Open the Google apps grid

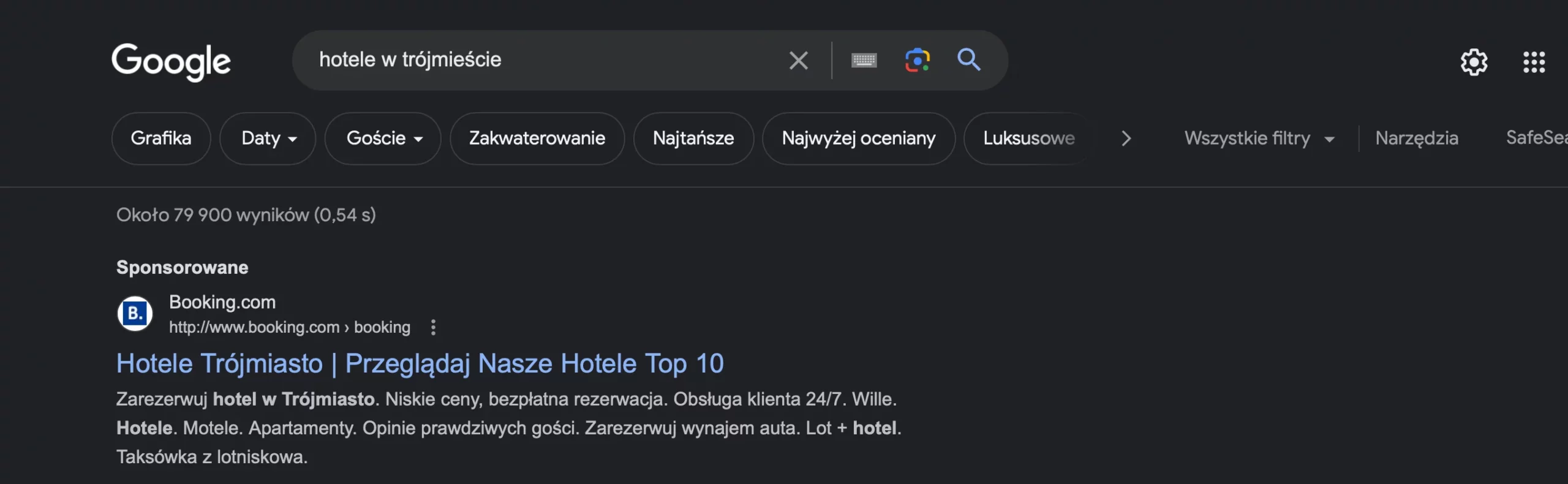click(x=1534, y=61)
